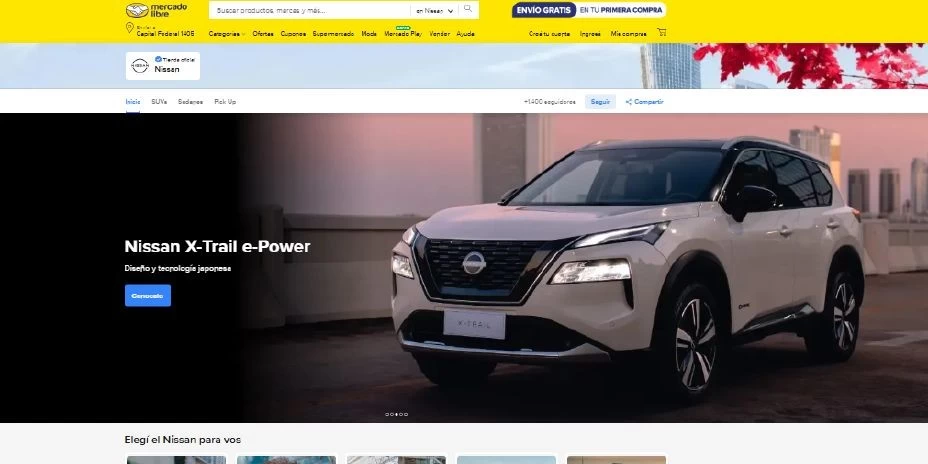Click the Seguir button
Screen dimensions: 928x464
(x=600, y=102)
